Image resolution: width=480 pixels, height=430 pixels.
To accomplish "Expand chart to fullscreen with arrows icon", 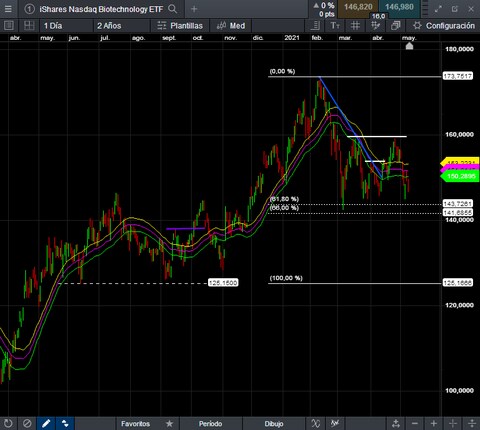I will pos(439,9).
